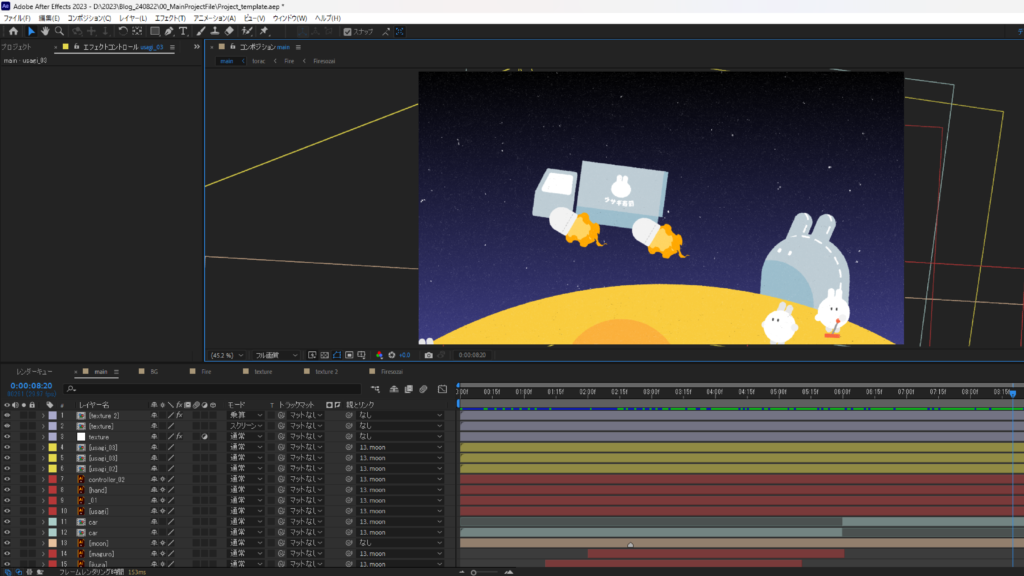The width and height of the screenshot is (1024, 576).
Task: Open the エフェクト(T) menu
Action: click(x=169, y=18)
